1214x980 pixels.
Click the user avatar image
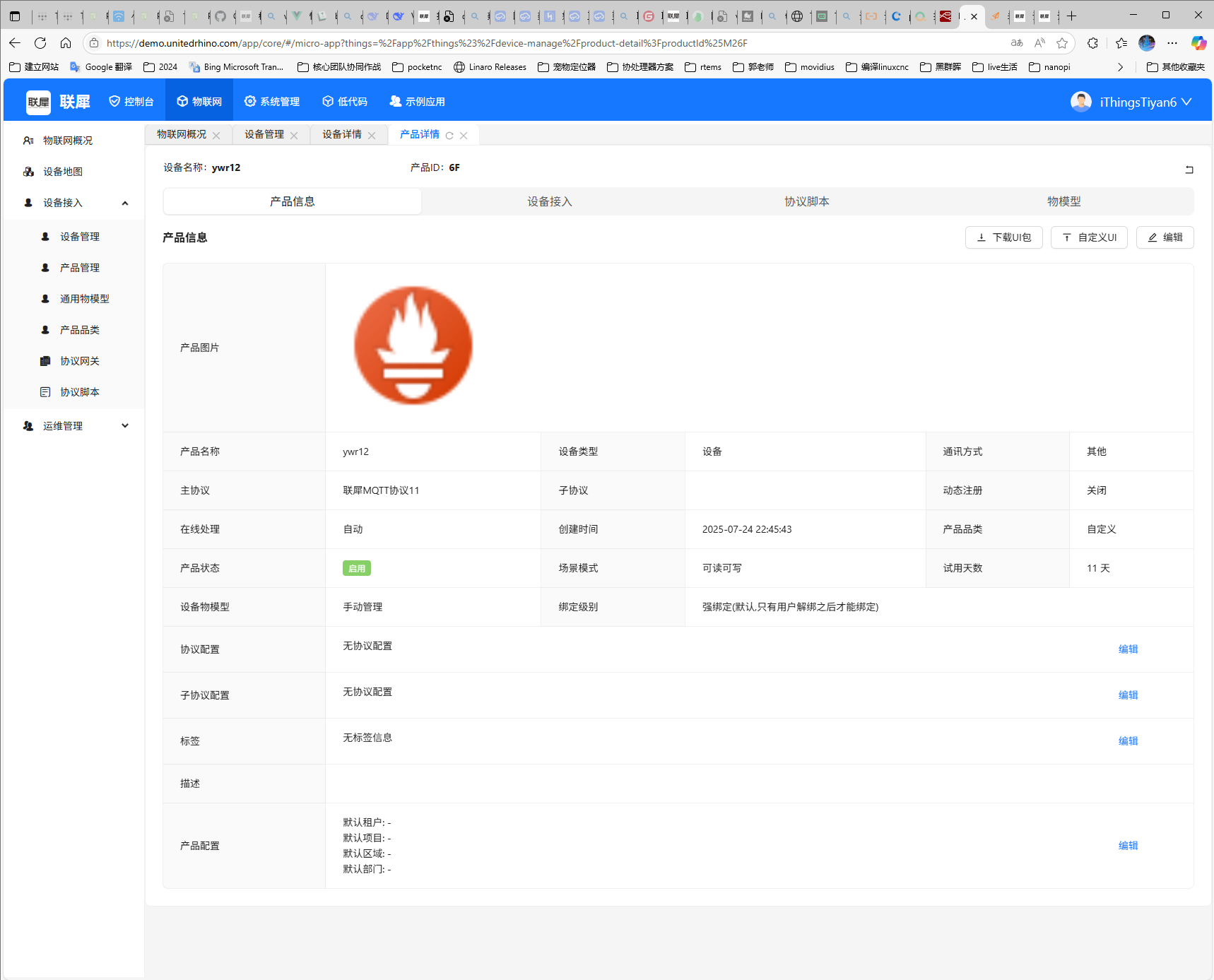click(x=1080, y=102)
